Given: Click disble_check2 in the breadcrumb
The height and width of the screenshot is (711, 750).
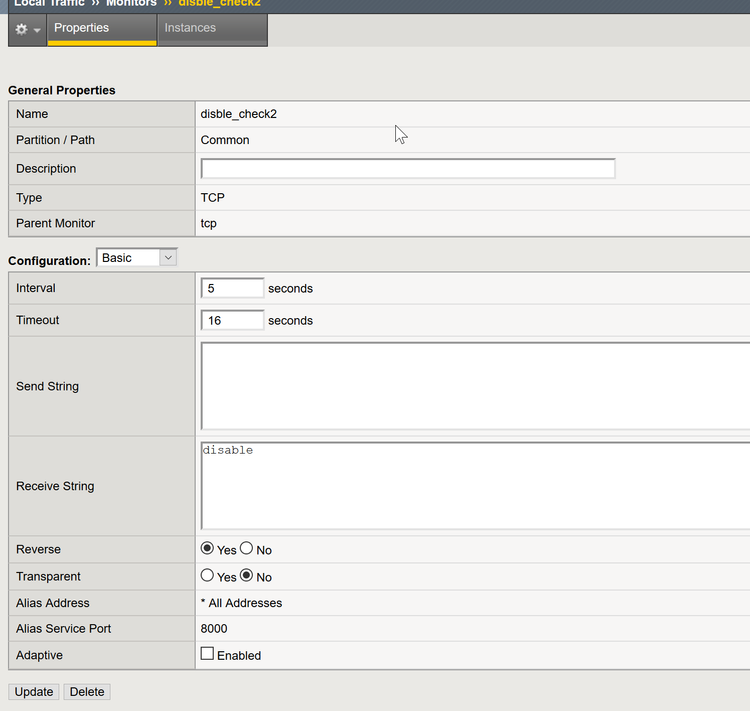Looking at the screenshot, I should click(220, 3).
